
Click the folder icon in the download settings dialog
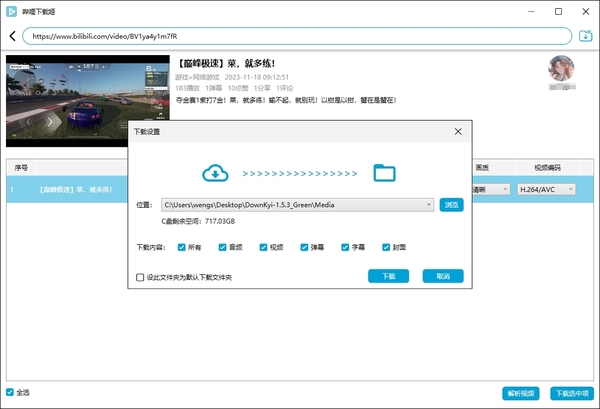385,172
